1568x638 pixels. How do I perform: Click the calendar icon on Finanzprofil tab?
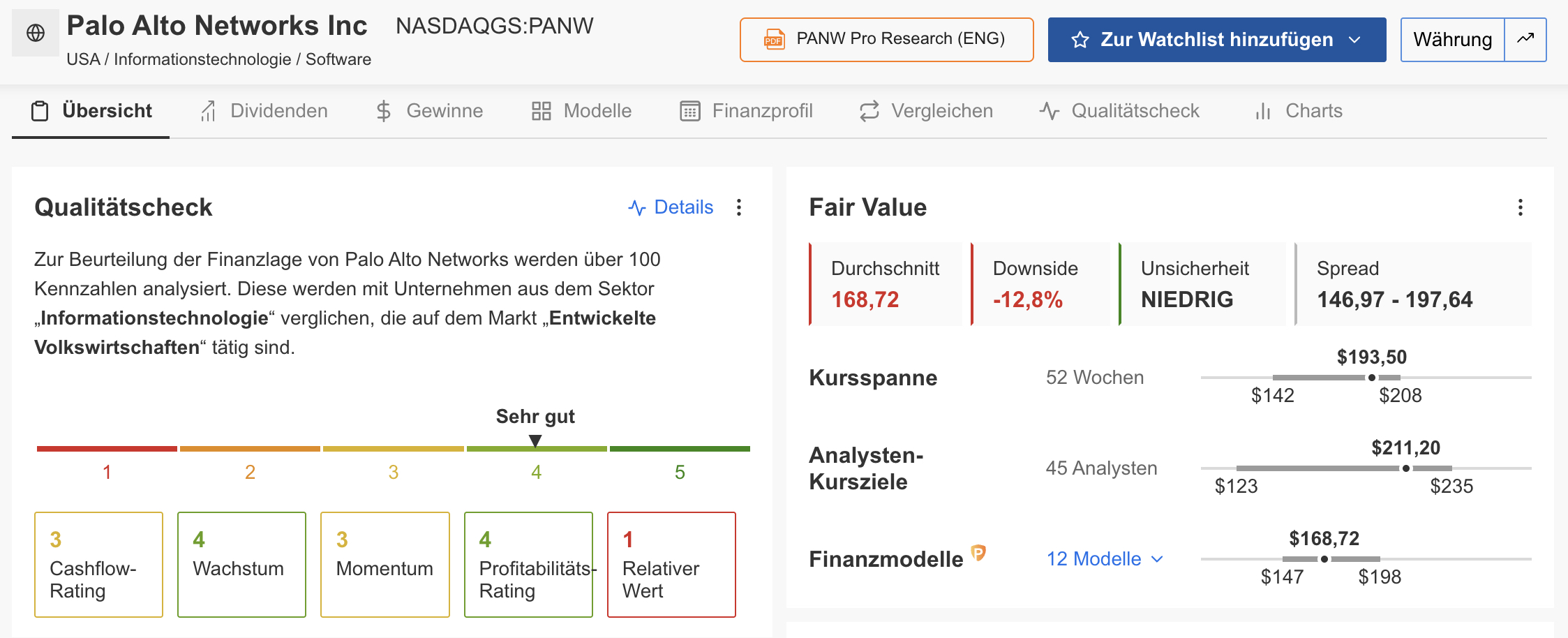point(690,111)
